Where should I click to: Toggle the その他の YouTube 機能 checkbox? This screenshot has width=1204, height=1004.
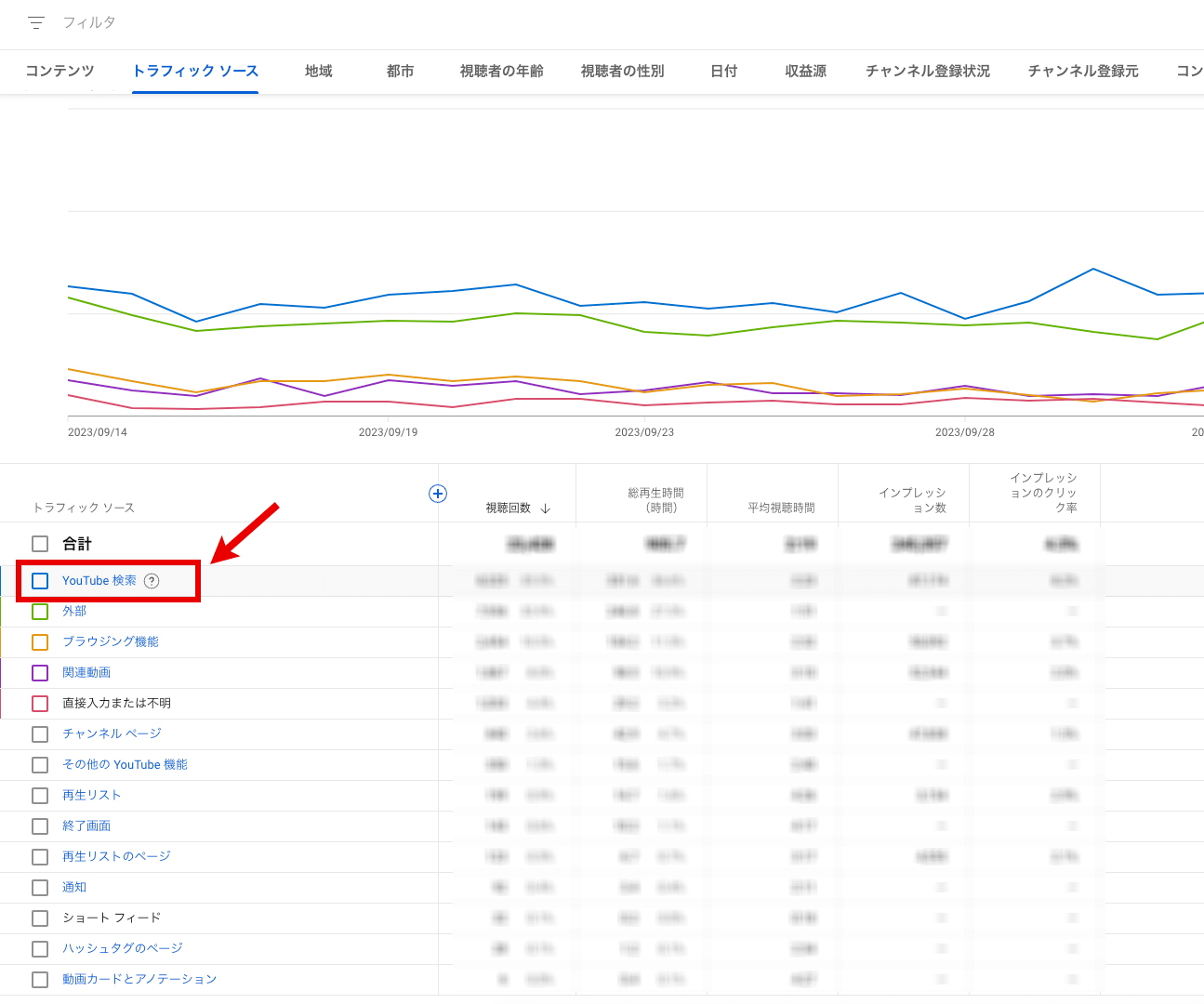click(x=40, y=765)
